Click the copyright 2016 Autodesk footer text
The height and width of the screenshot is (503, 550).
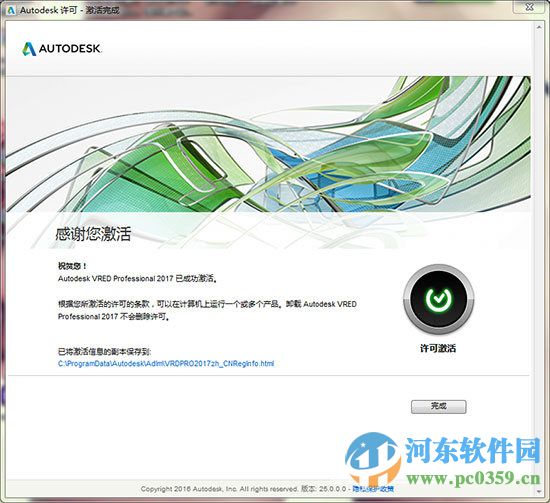(220, 489)
